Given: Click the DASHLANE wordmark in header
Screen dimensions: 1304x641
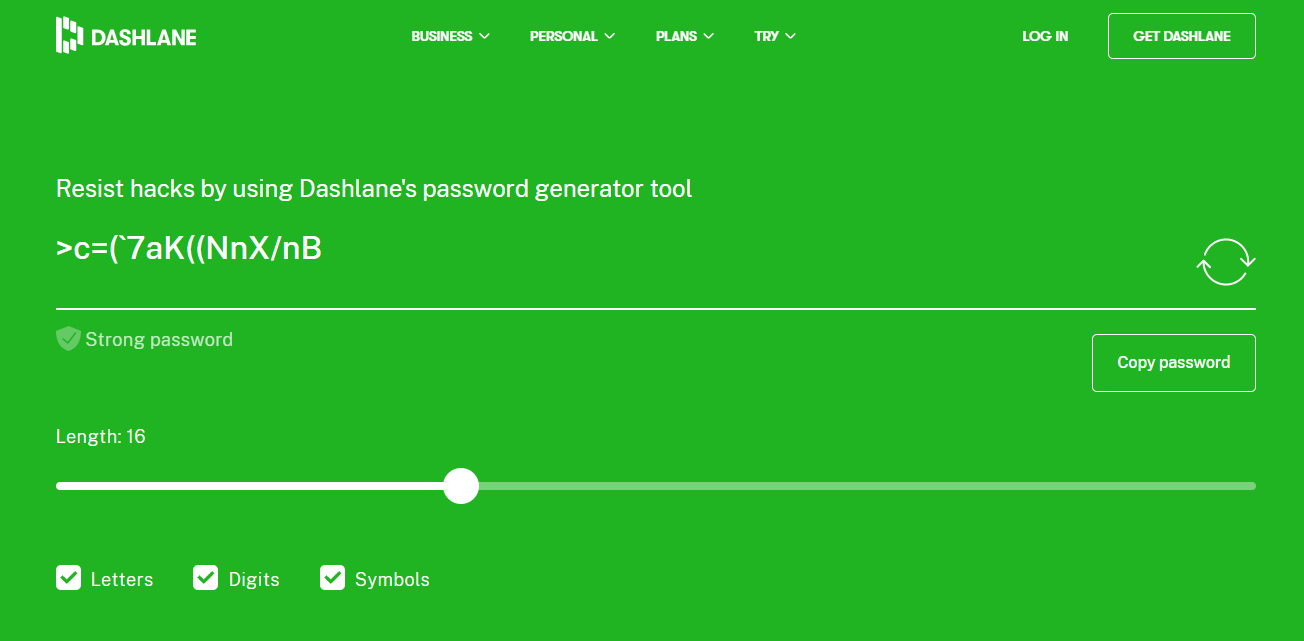Looking at the screenshot, I should point(144,38).
